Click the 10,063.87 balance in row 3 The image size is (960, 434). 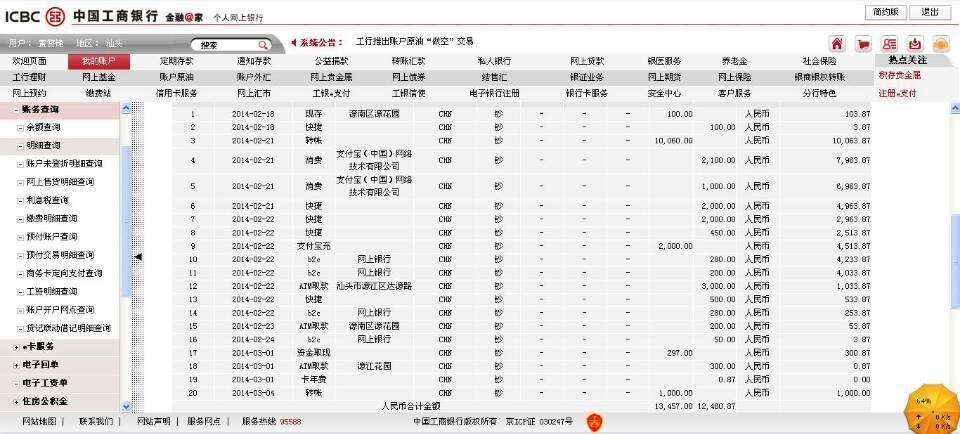850,141
